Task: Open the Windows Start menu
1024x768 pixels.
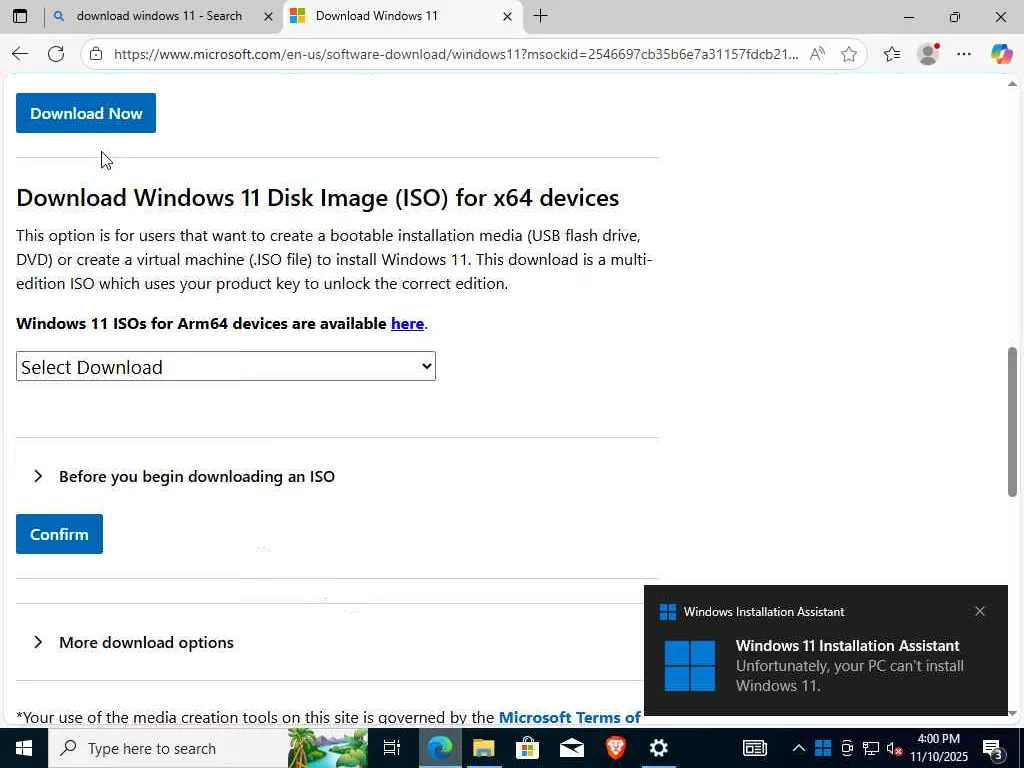Action: [x=24, y=748]
